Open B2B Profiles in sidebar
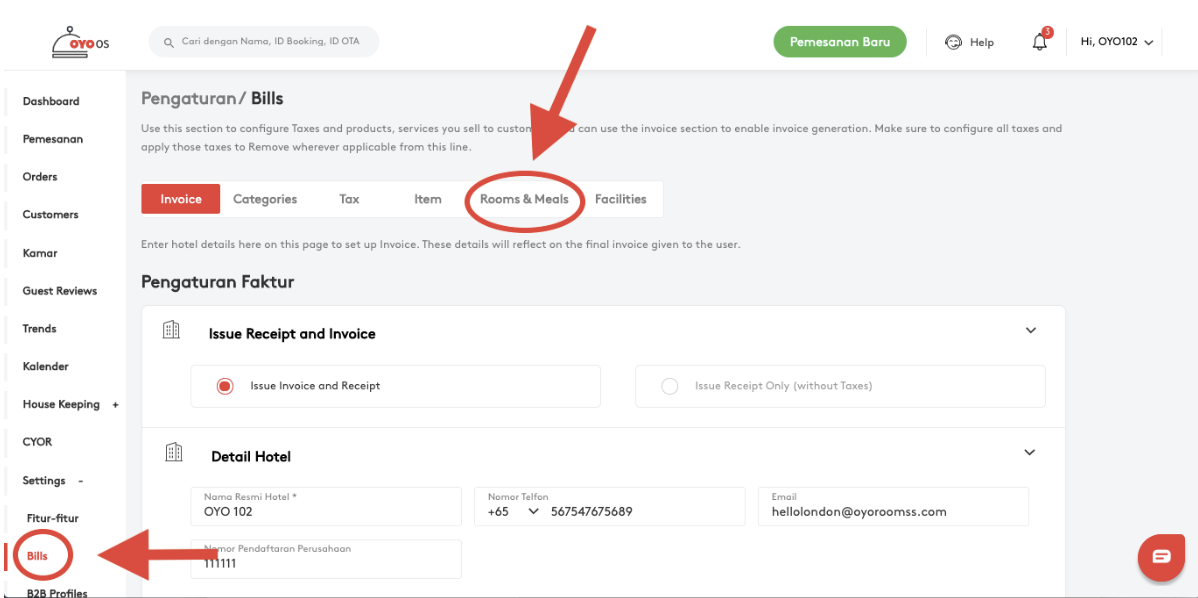Viewport: 1198px width, 598px height. pyautogui.click(x=57, y=593)
